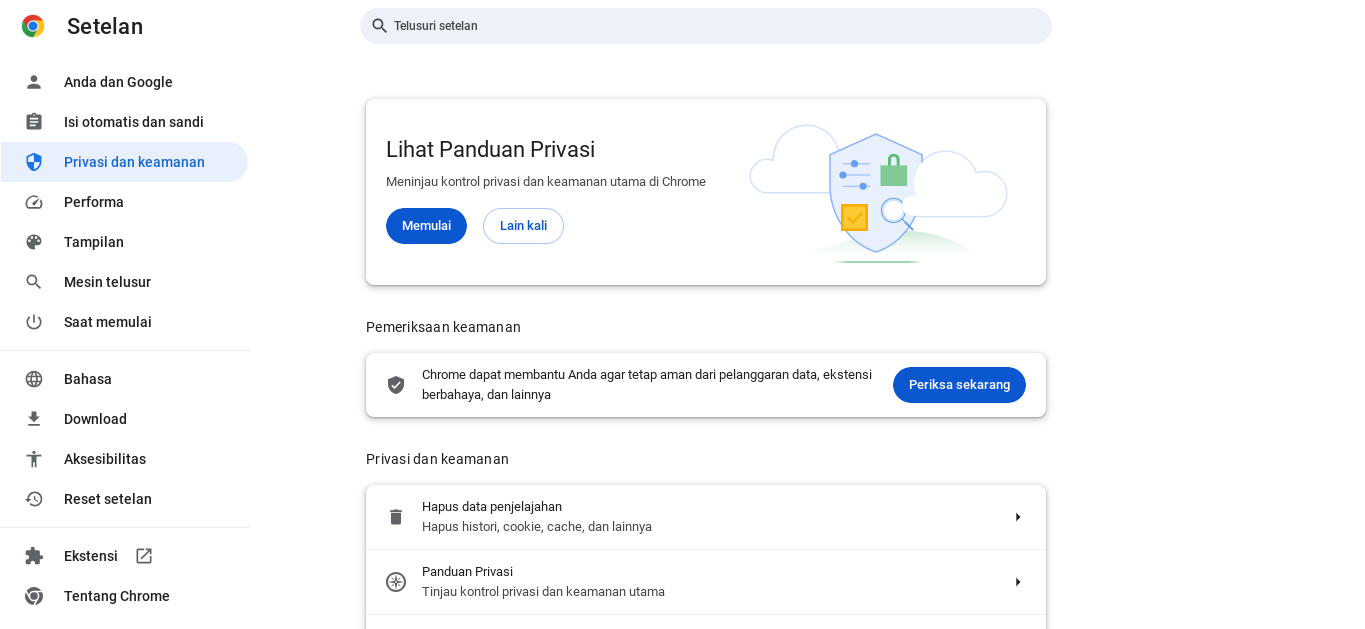Click the Lain kali button
1365x629 pixels.
click(x=523, y=226)
